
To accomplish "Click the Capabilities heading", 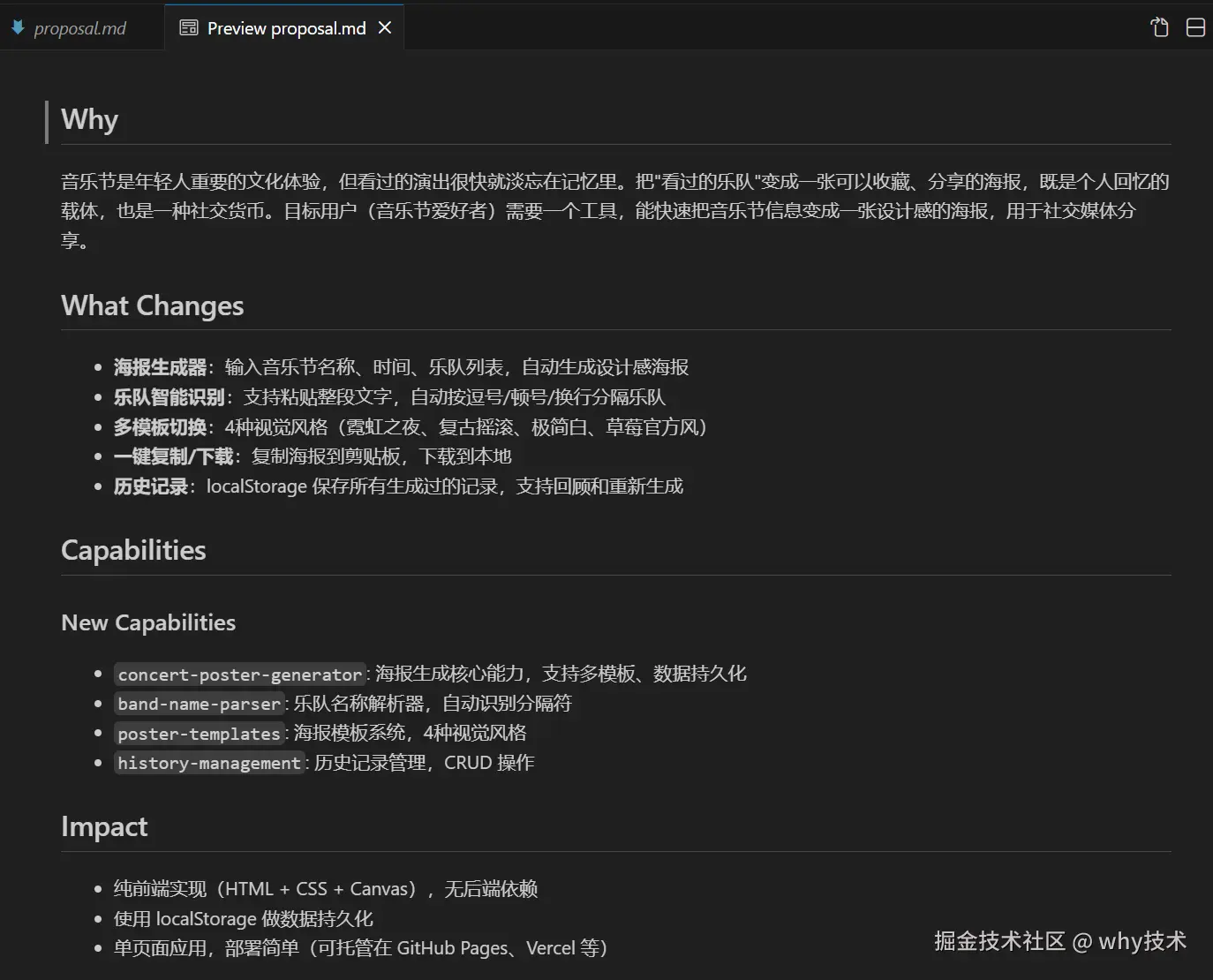I will coord(133,550).
